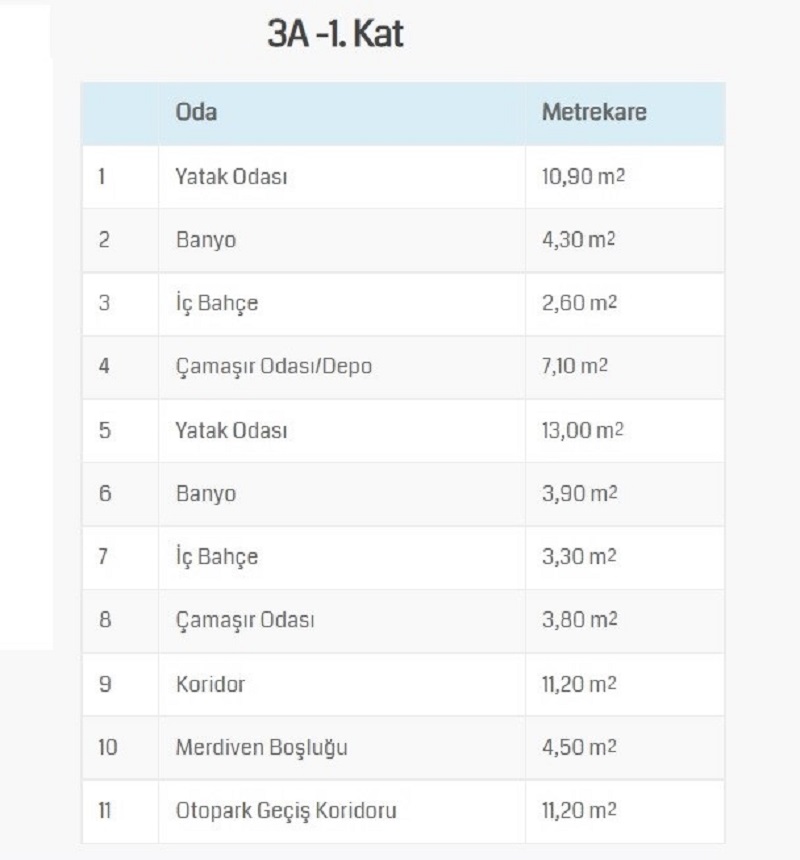Select the 'Oda' column header

click(196, 112)
